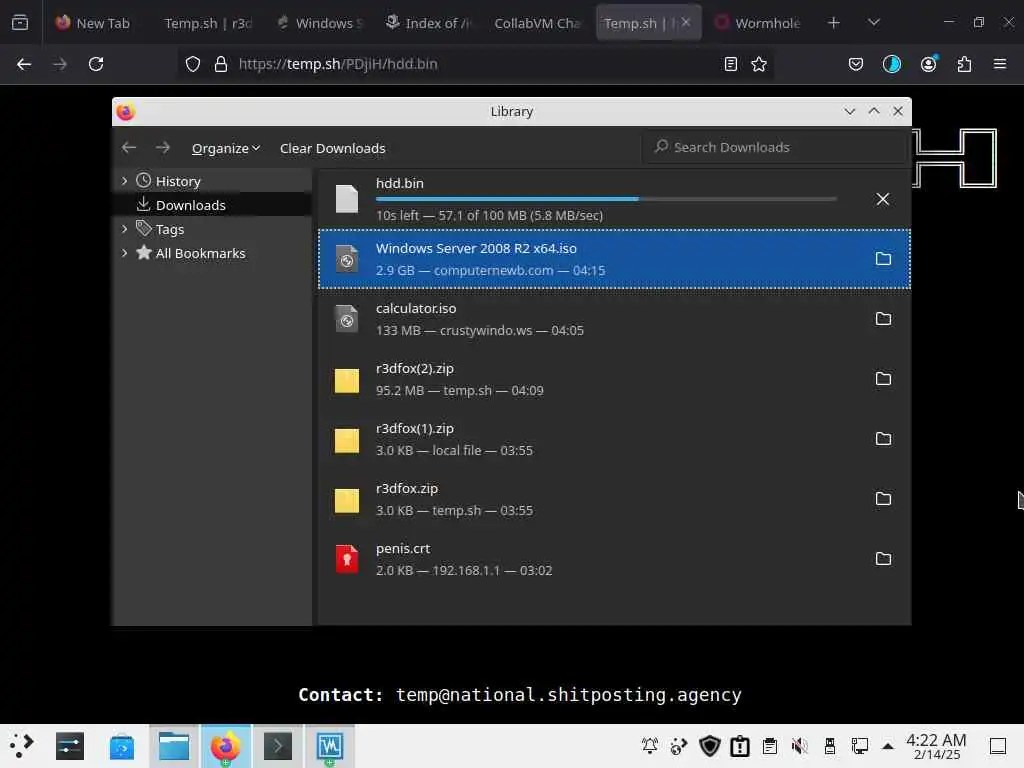The height and width of the screenshot is (768, 1024).
Task: Go forward in Library window
Action: click(x=163, y=148)
